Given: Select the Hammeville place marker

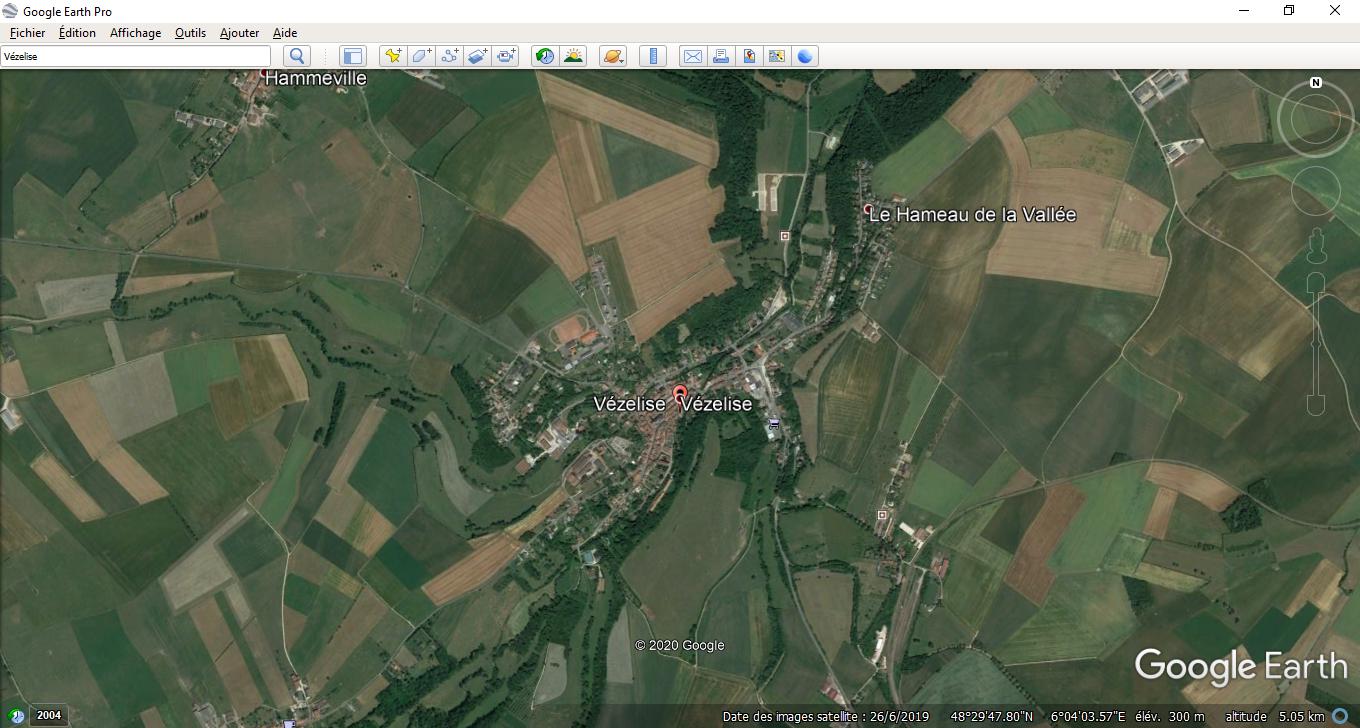Looking at the screenshot, I should coord(263,73).
